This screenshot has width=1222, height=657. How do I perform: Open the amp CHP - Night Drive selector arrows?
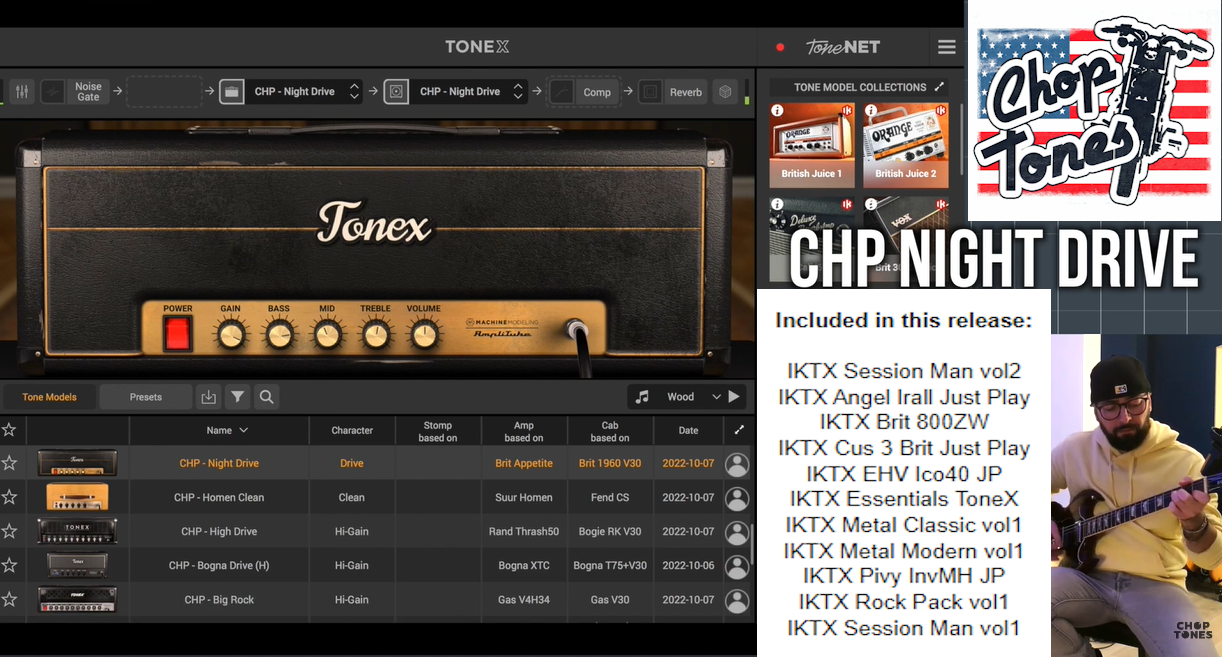(x=354, y=92)
